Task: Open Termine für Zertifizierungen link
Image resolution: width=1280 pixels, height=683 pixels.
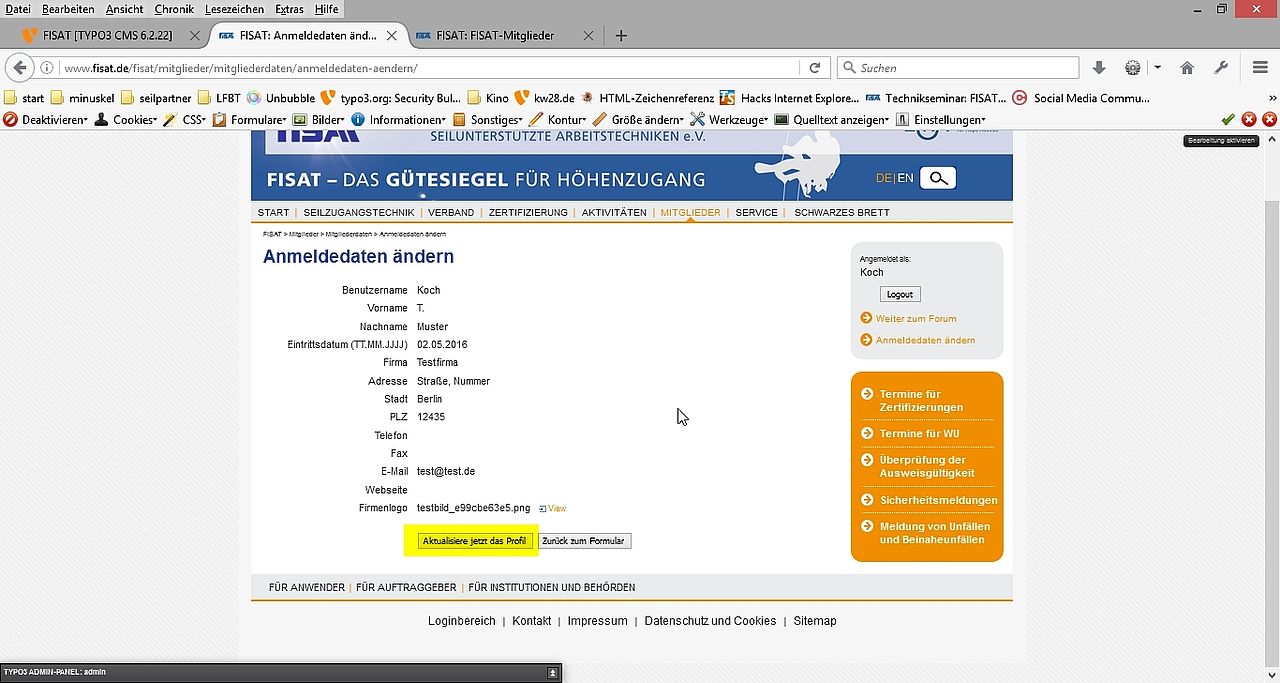Action: 921,400
